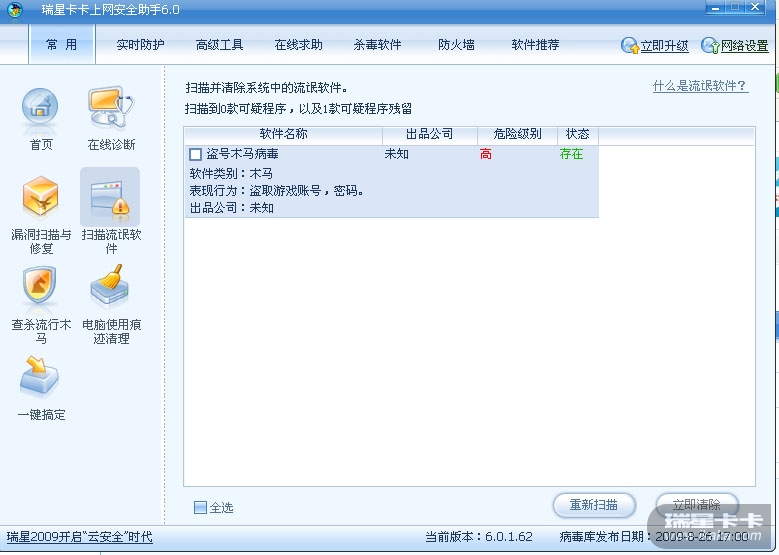Click the red 高 danger level value
Image resolution: width=779 pixels, height=555 pixels.
click(x=485, y=154)
